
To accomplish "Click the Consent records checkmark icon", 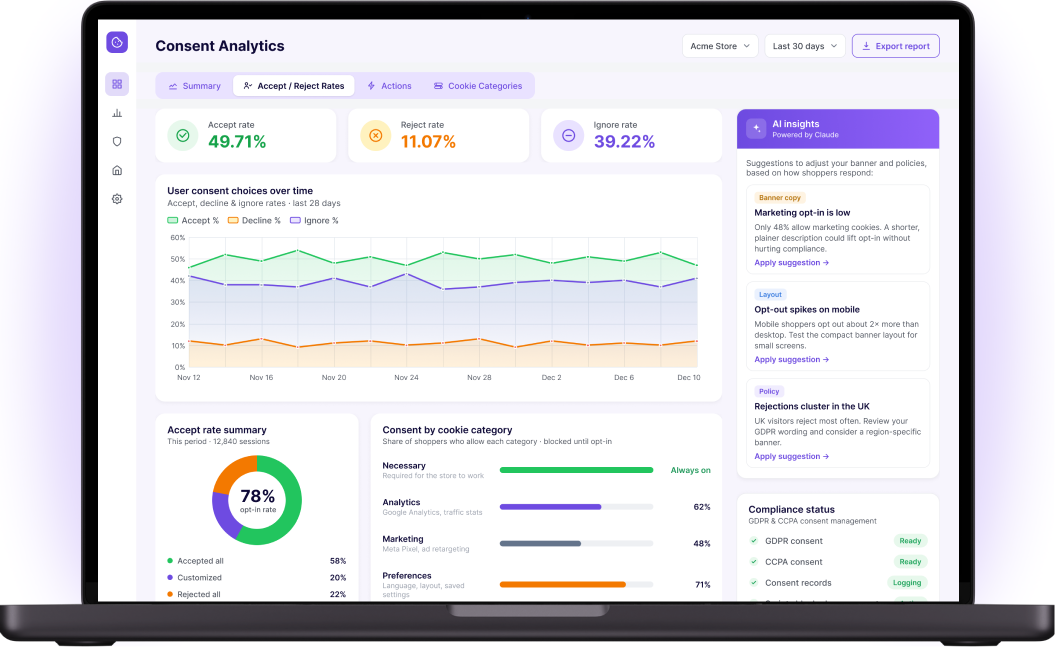I will coord(753,582).
